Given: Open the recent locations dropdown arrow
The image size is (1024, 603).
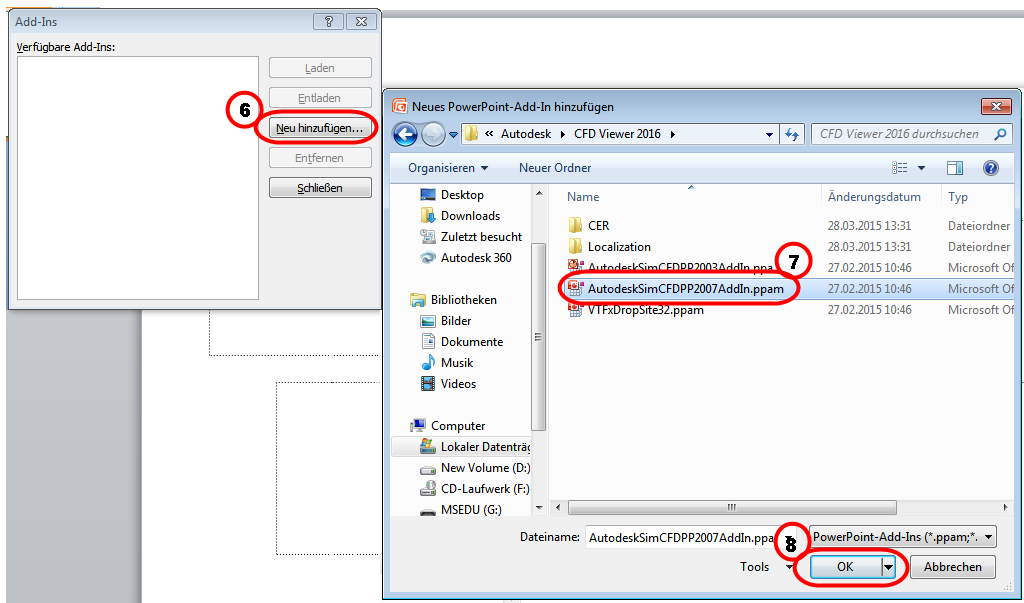Looking at the screenshot, I should coord(453,135).
